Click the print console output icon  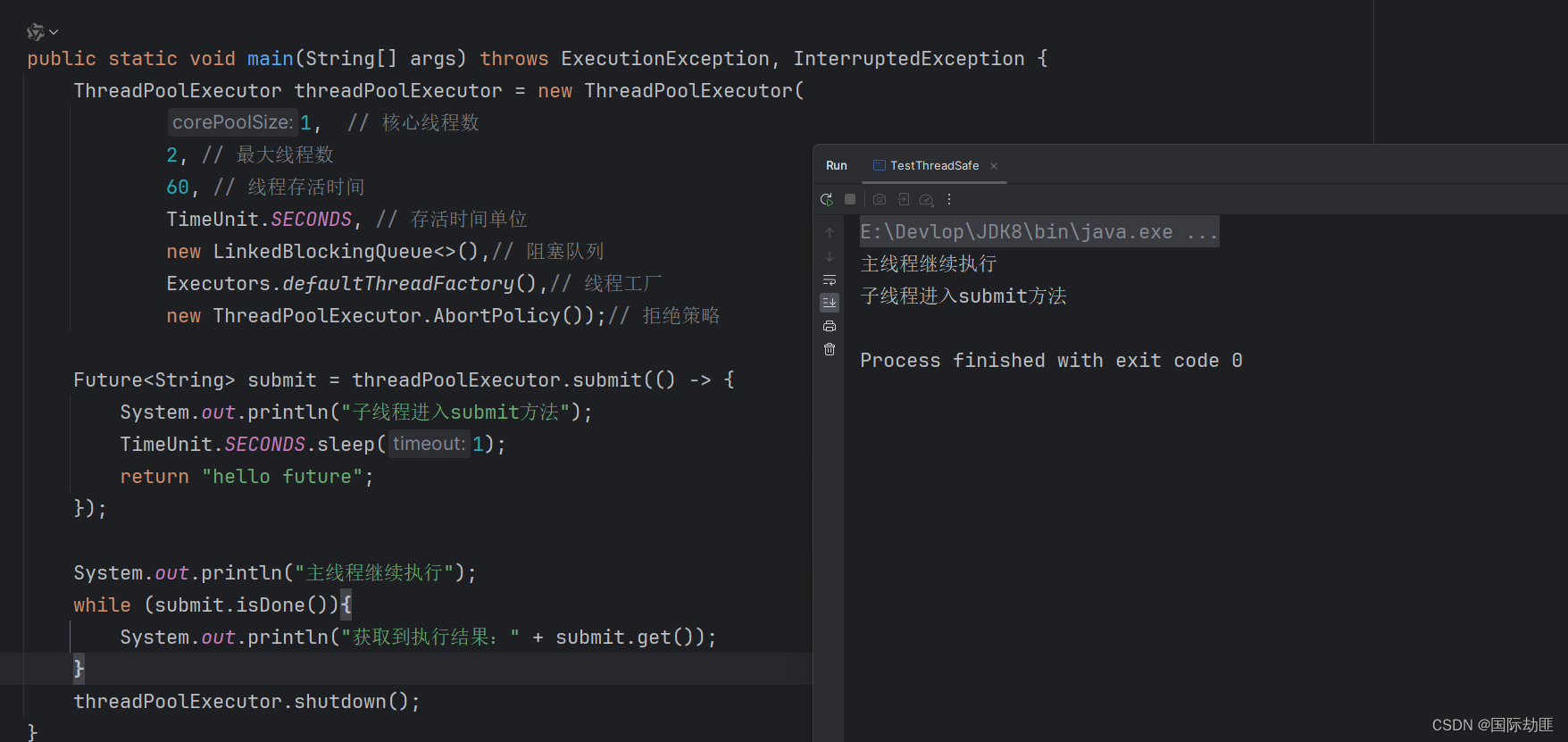coord(830,326)
